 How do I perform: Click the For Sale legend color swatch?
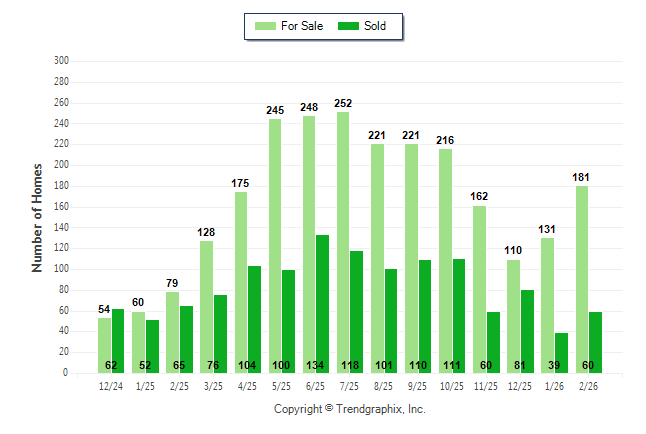click(266, 26)
